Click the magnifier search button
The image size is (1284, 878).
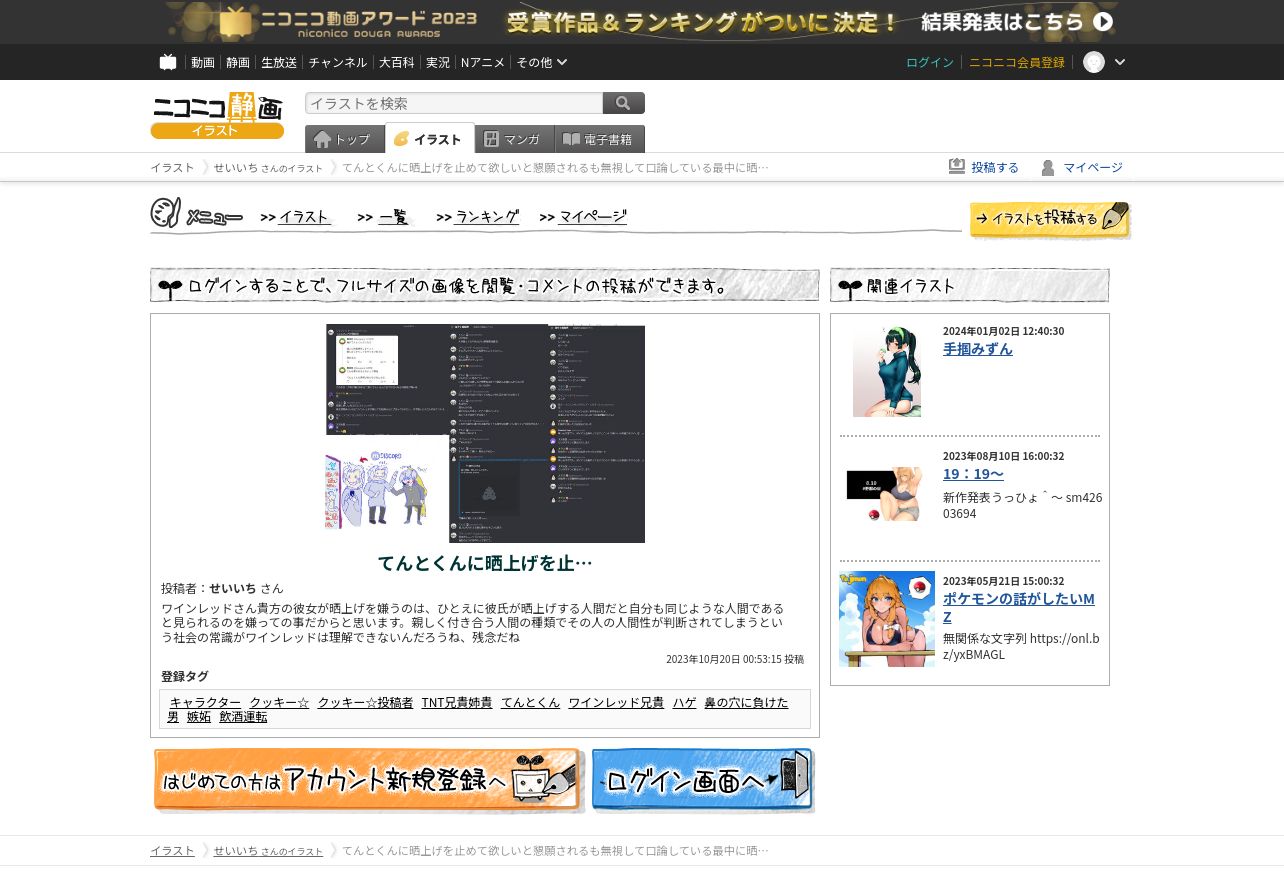(x=623, y=103)
